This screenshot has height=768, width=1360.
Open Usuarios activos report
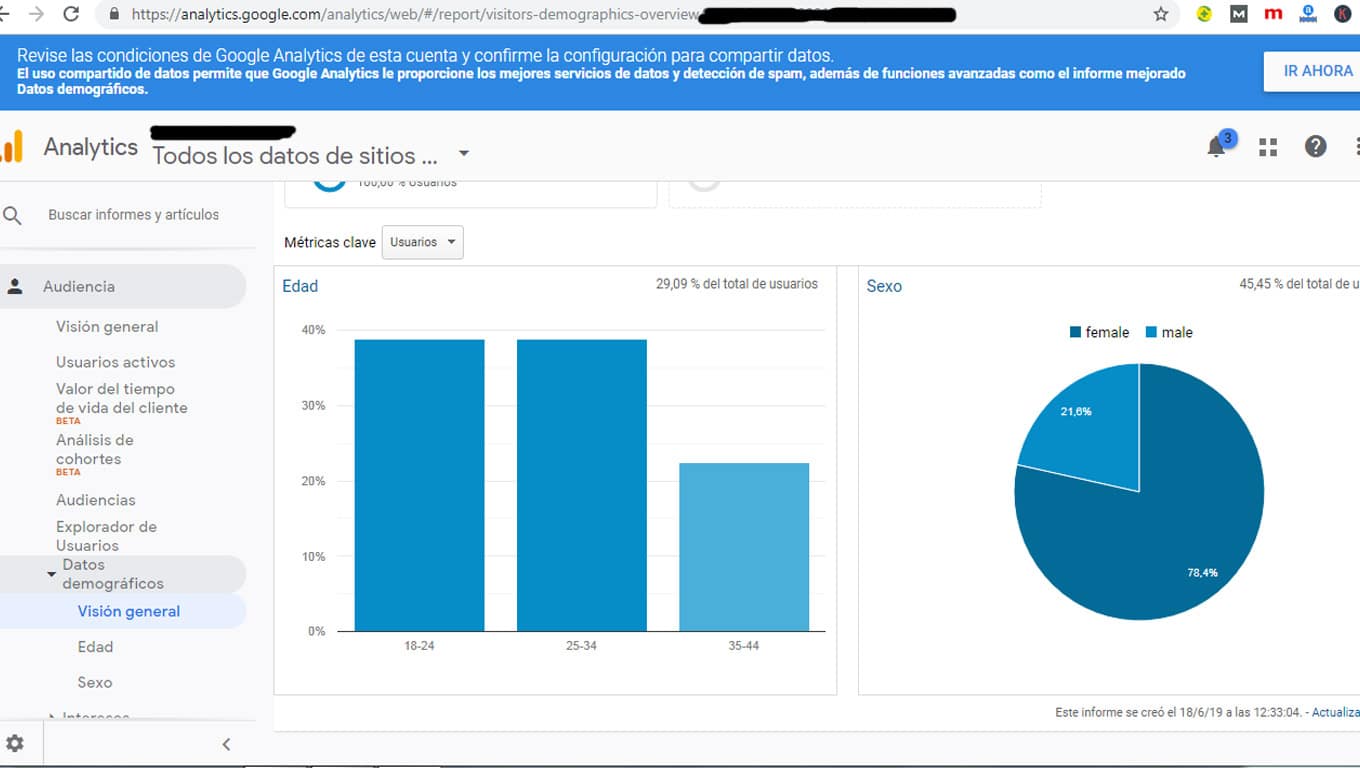115,362
